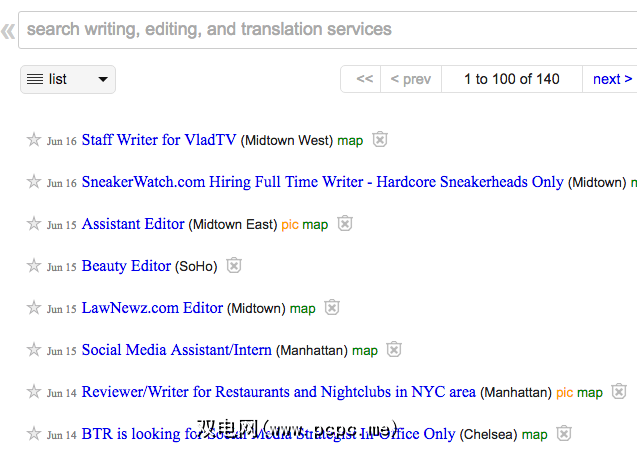Open SneakerWatch.com Hiring Full Time Writer listing

click(x=322, y=182)
